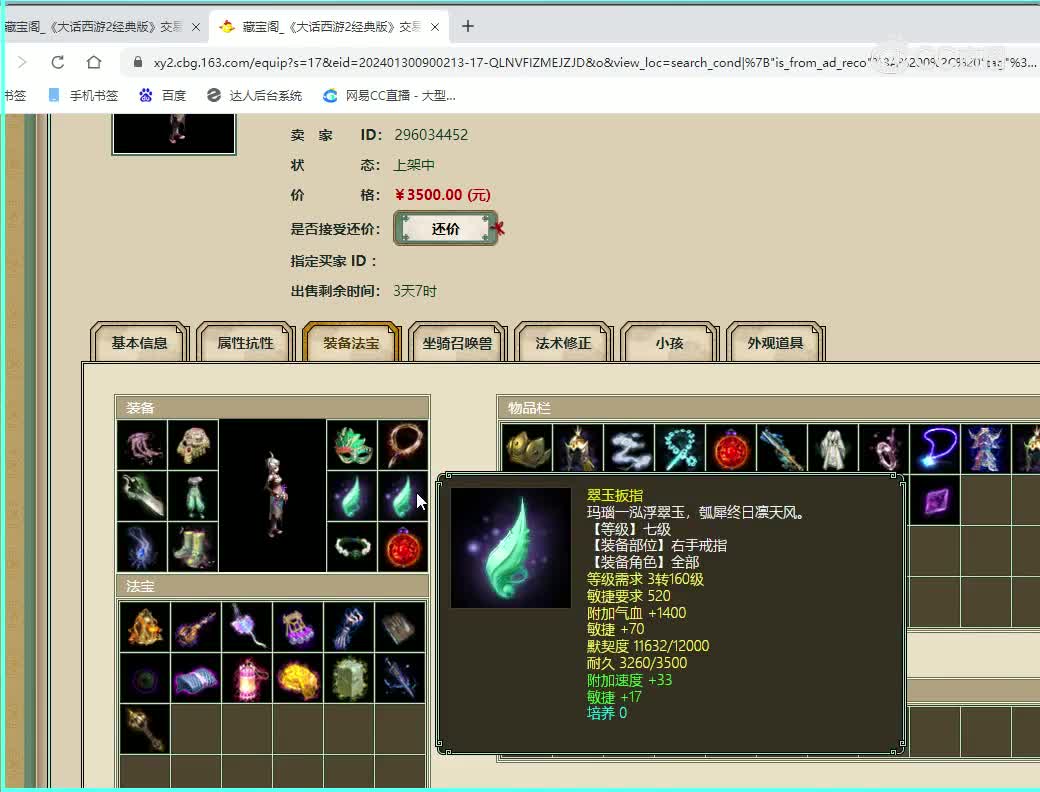
Task: Select the 装备法宝 tab
Action: click(352, 343)
